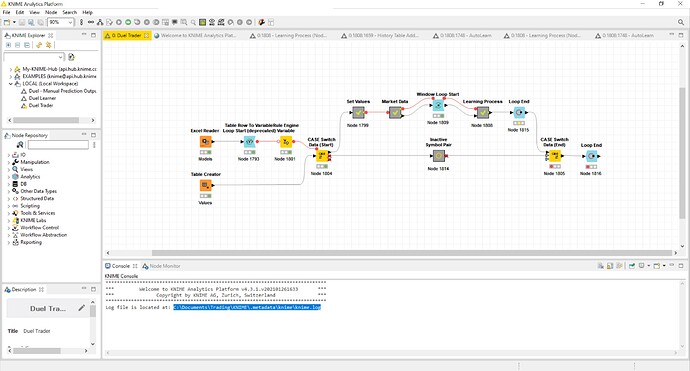Focus the Node Repository search field
The image size is (690, 371).
tap(58, 145)
